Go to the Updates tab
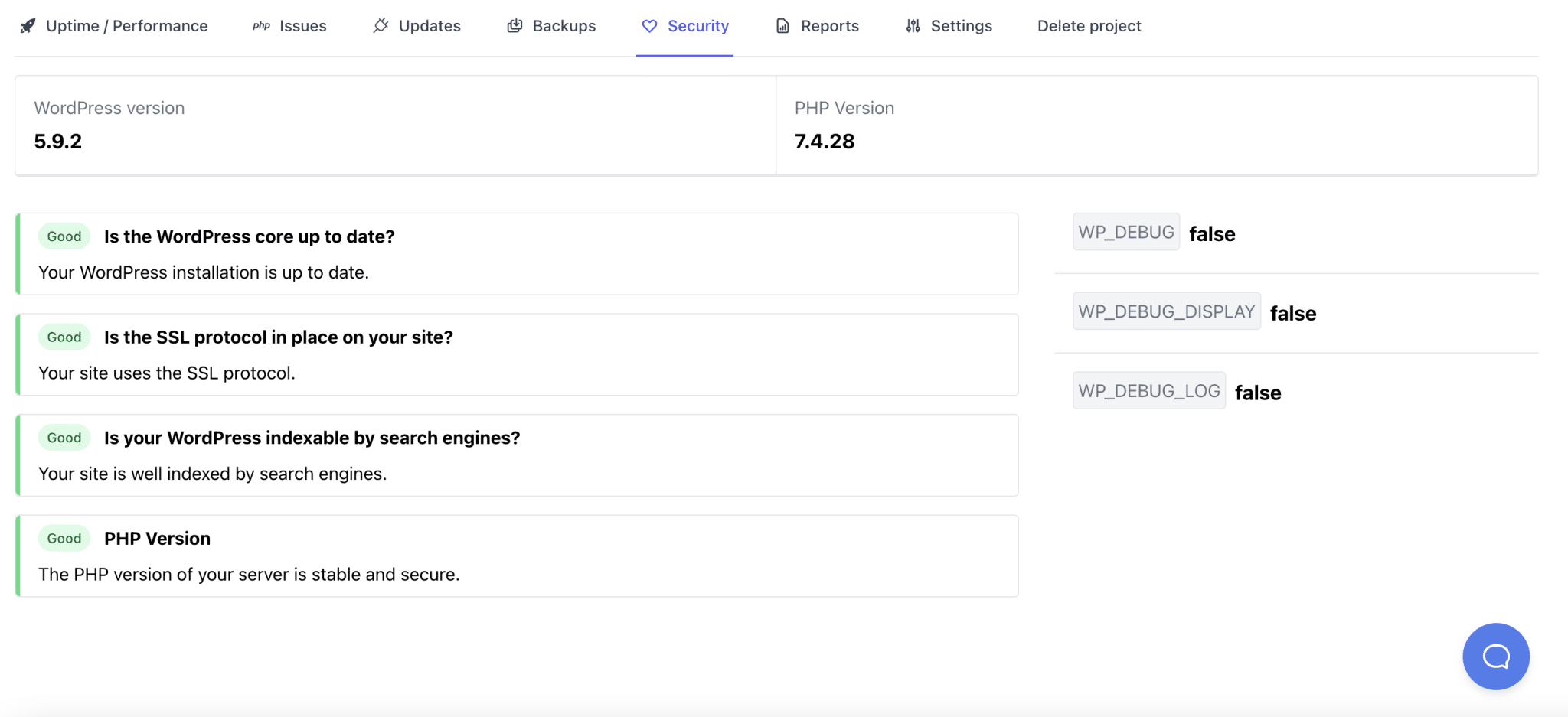Viewport: 1568px width, 717px height. [416, 26]
